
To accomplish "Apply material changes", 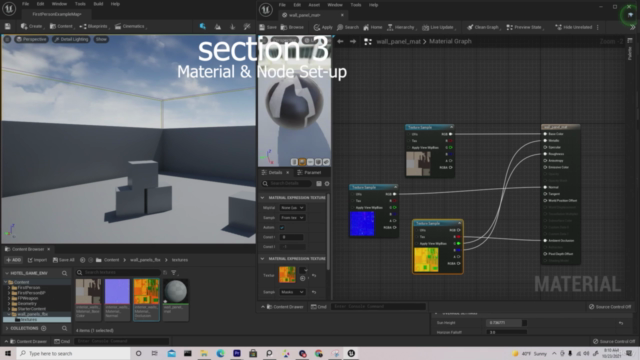I will tap(323, 27).
